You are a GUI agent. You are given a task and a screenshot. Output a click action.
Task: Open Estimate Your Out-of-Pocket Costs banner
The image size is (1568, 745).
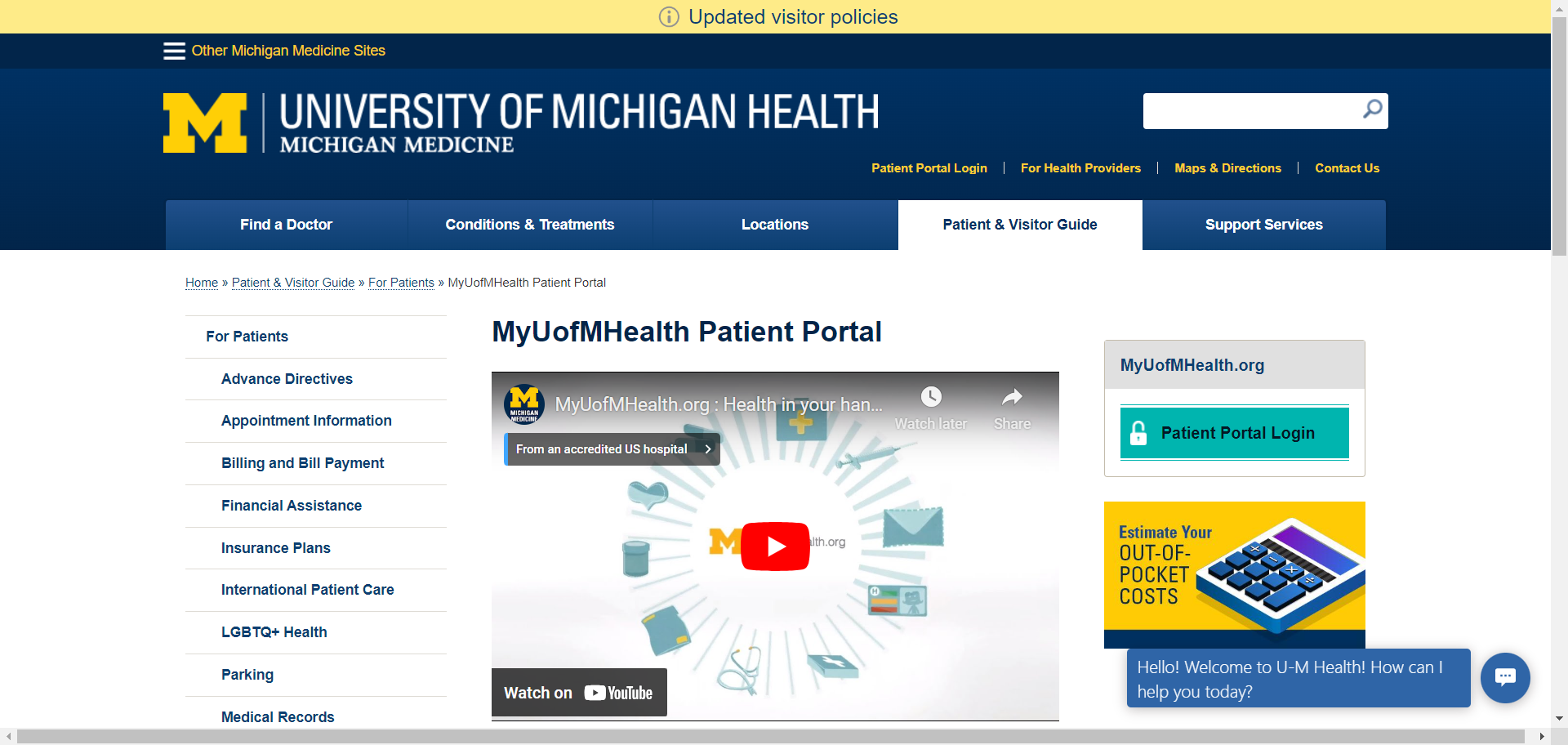click(1235, 575)
